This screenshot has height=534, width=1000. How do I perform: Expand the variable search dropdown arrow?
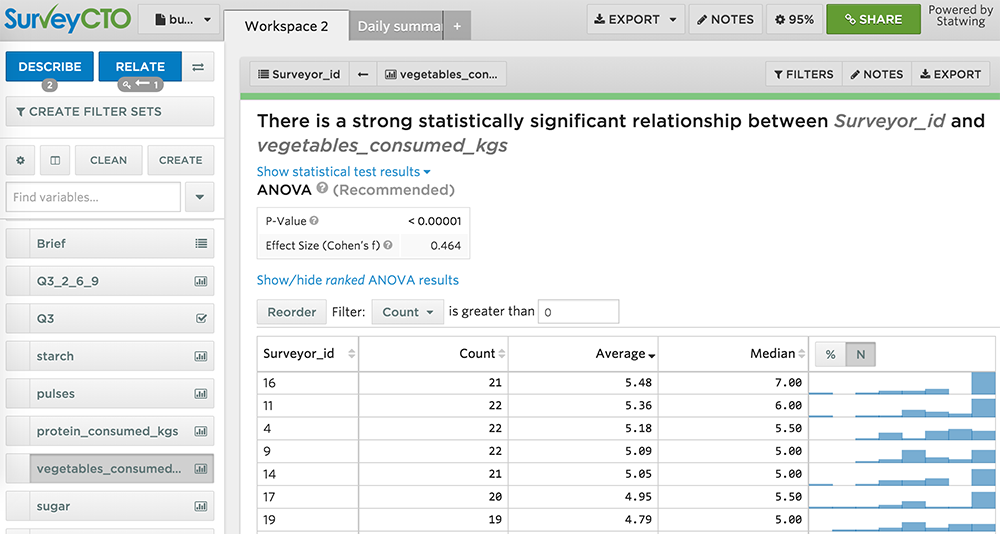pyautogui.click(x=200, y=197)
